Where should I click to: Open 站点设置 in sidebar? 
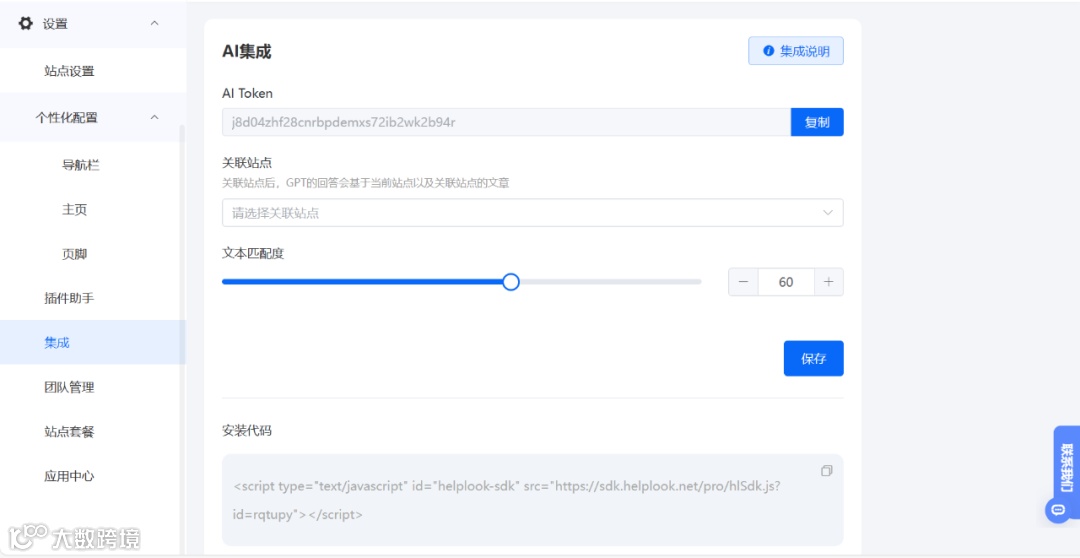pyautogui.click(x=69, y=71)
